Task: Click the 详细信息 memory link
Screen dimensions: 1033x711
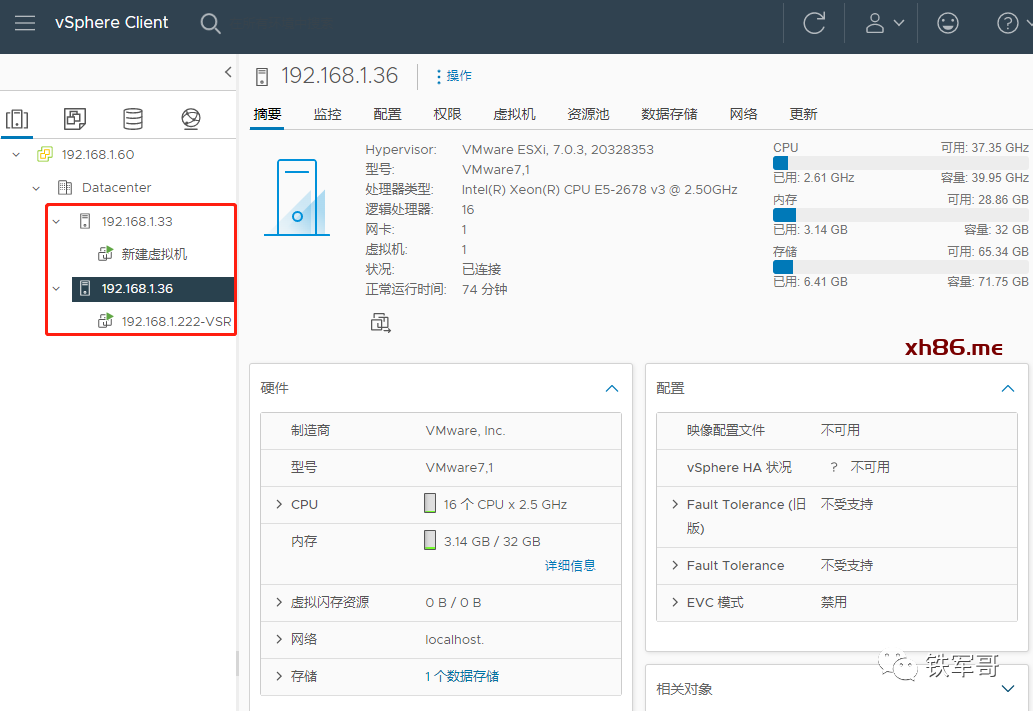Action: [x=570, y=565]
